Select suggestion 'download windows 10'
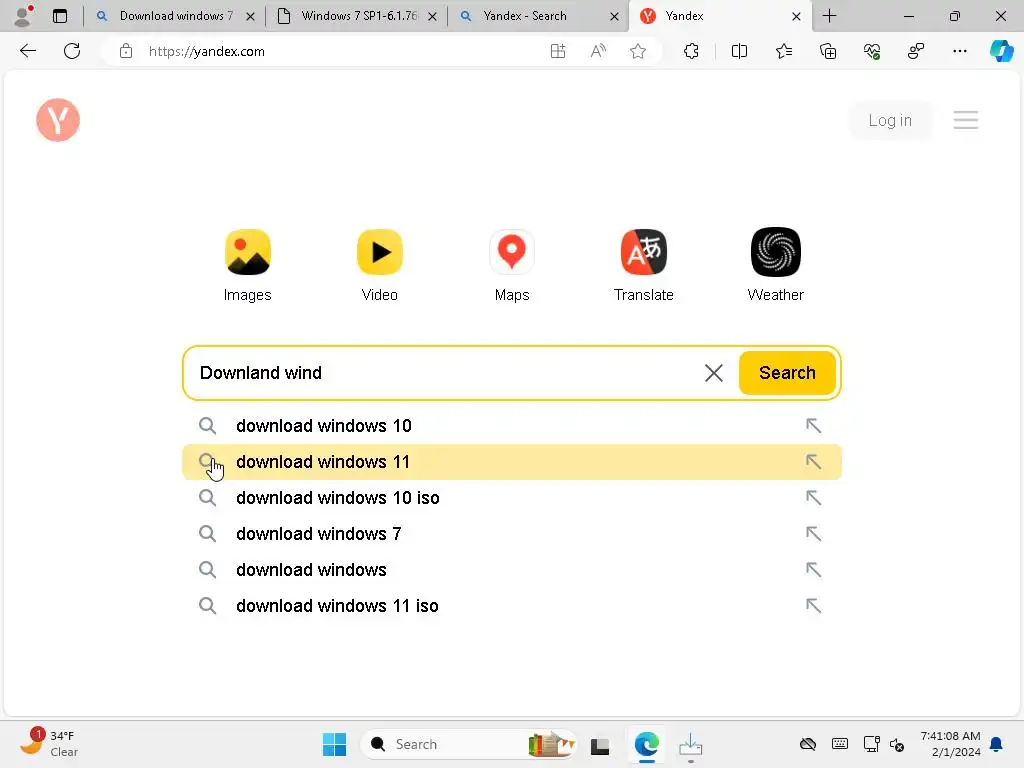Image resolution: width=1024 pixels, height=768 pixels. pyautogui.click(x=511, y=426)
